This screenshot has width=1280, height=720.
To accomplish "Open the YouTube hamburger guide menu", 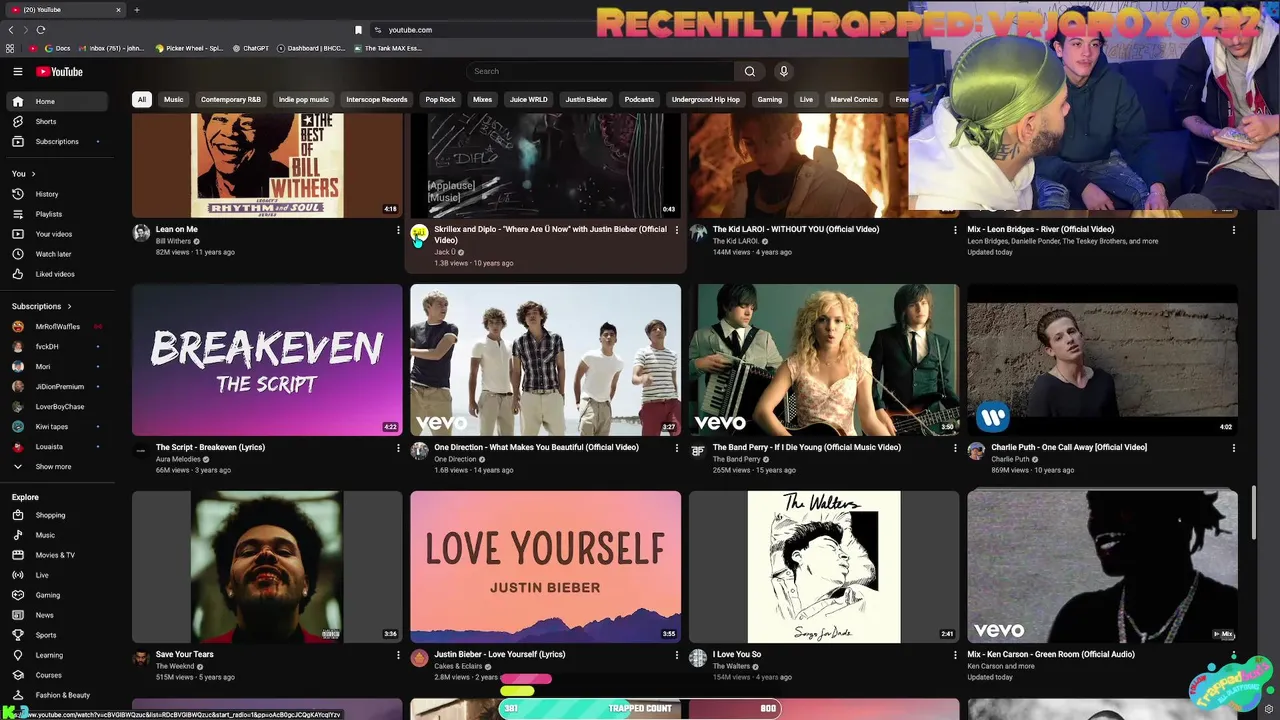I will [x=17, y=72].
